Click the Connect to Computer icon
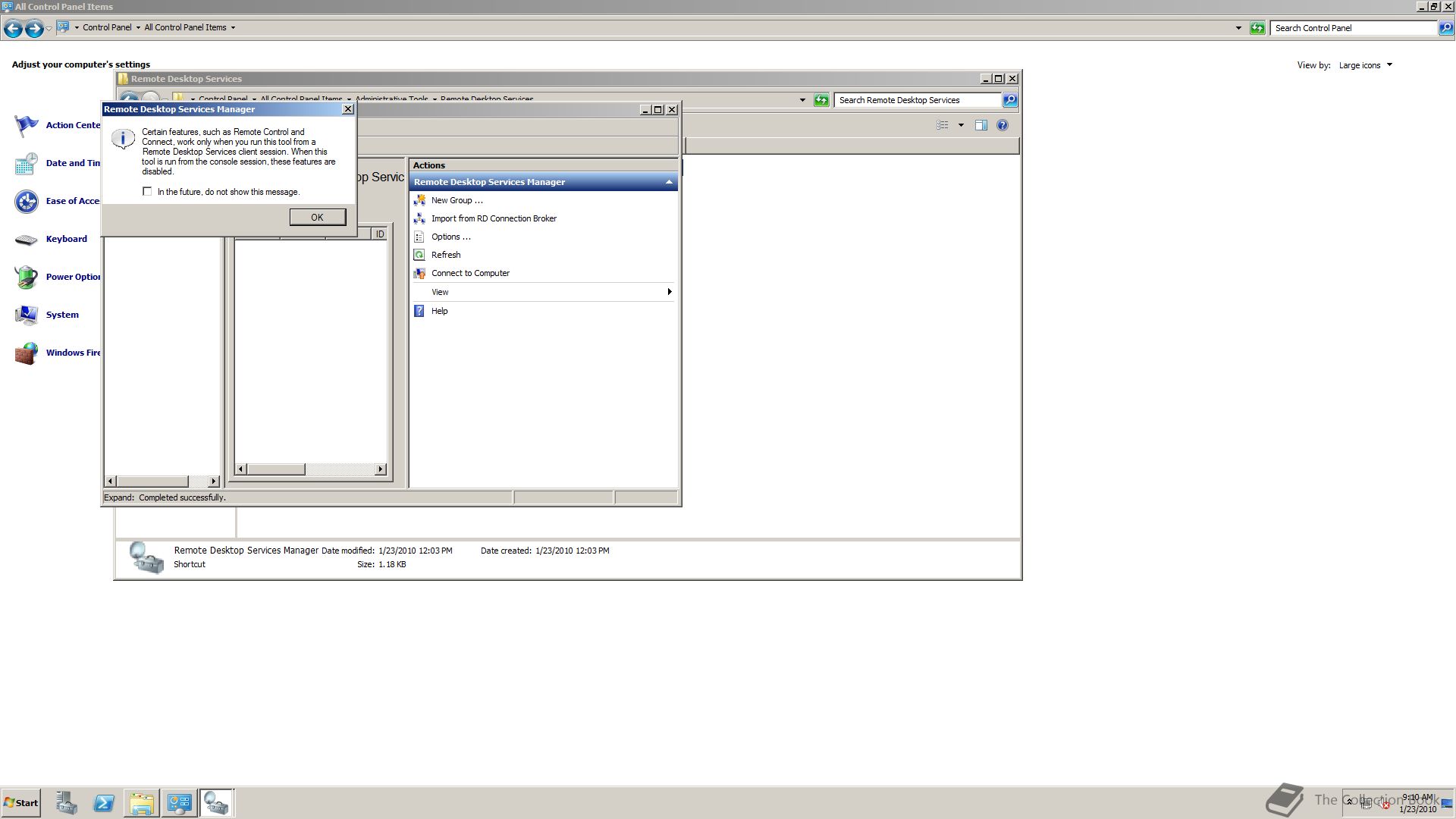1456x819 pixels. tap(419, 273)
